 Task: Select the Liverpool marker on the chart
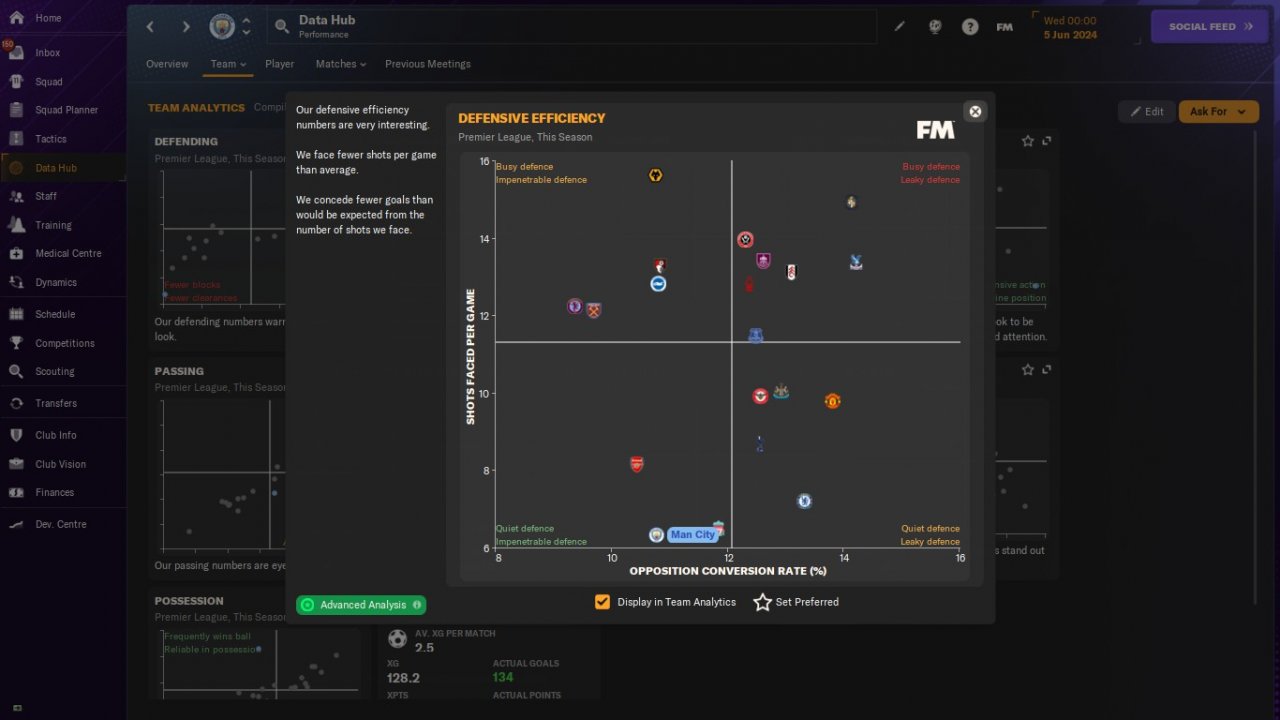tap(718, 527)
